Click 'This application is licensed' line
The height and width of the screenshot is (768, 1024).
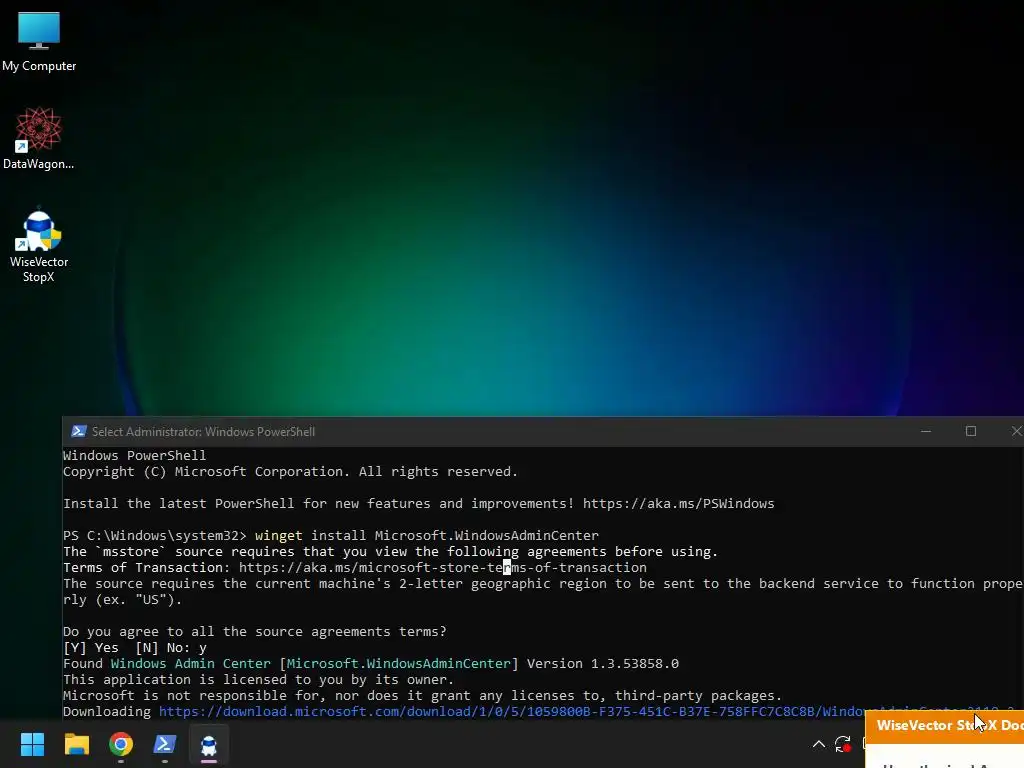pos(258,679)
